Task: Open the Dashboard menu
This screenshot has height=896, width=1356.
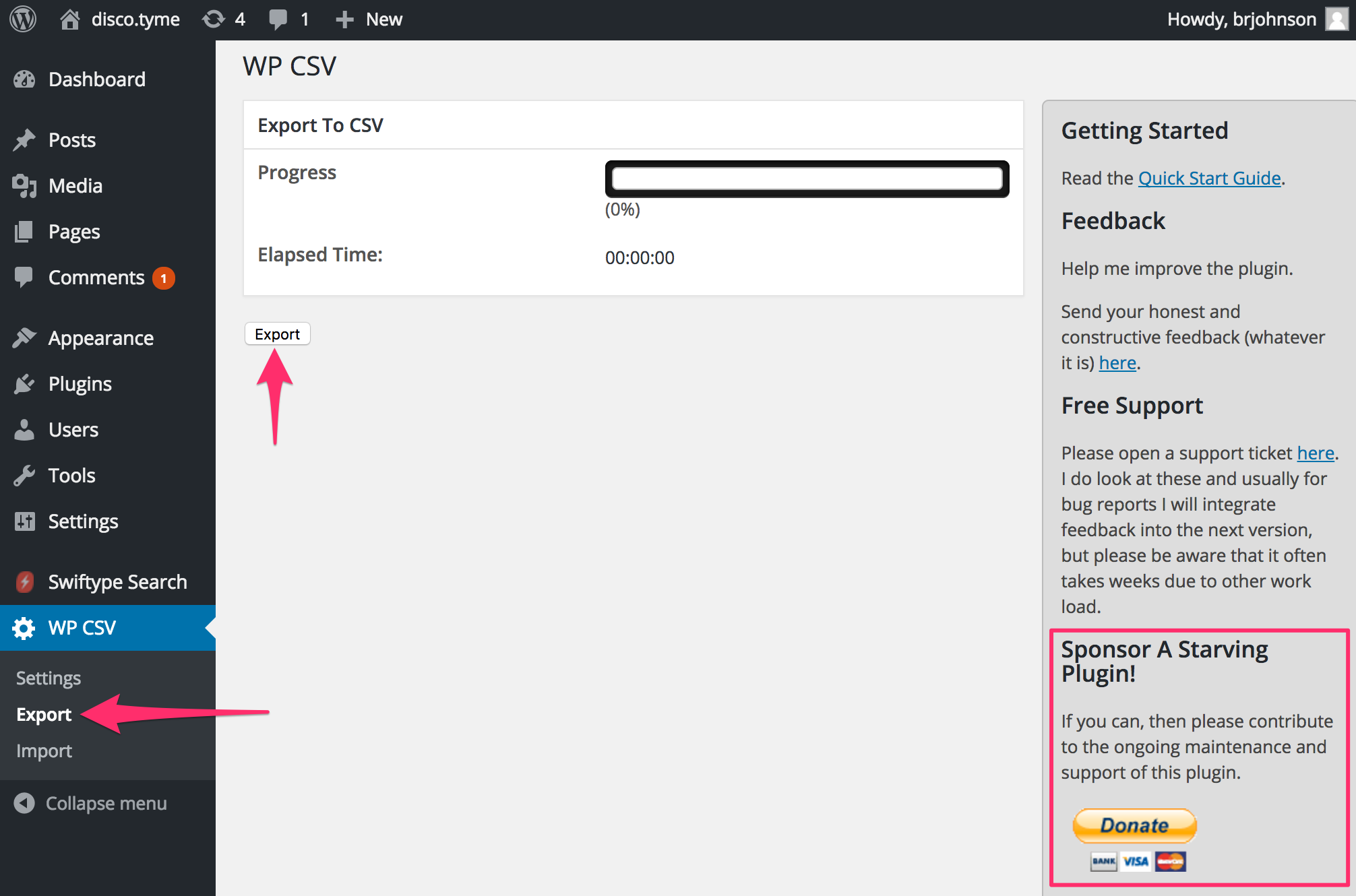Action: pos(108,79)
